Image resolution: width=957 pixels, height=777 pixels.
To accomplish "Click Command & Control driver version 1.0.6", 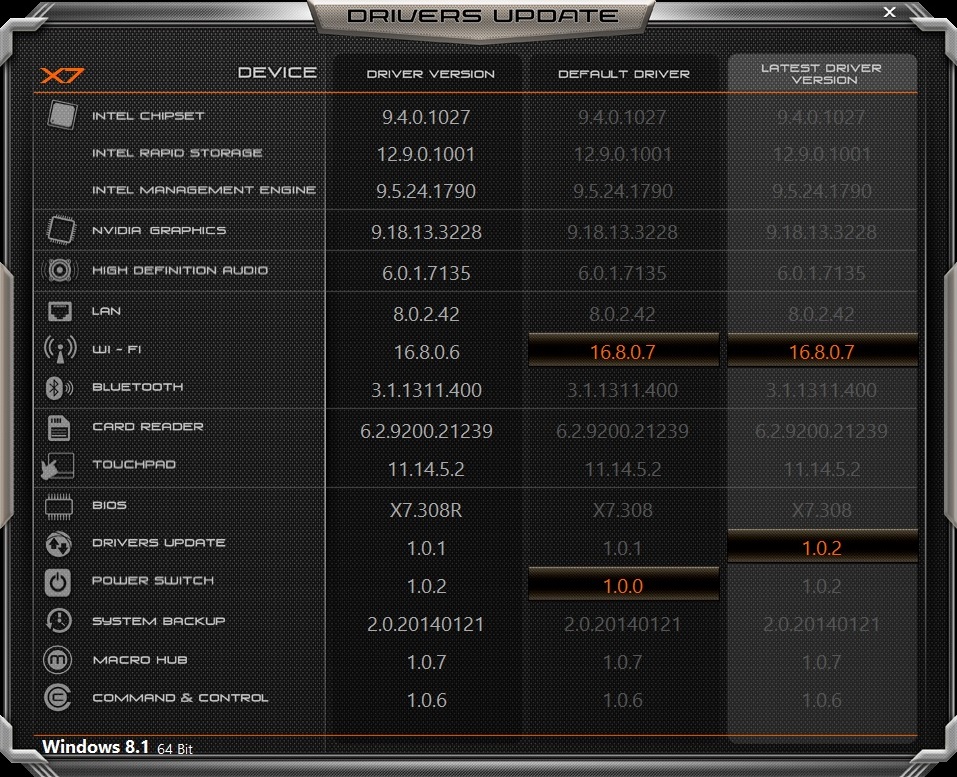I will point(426,700).
